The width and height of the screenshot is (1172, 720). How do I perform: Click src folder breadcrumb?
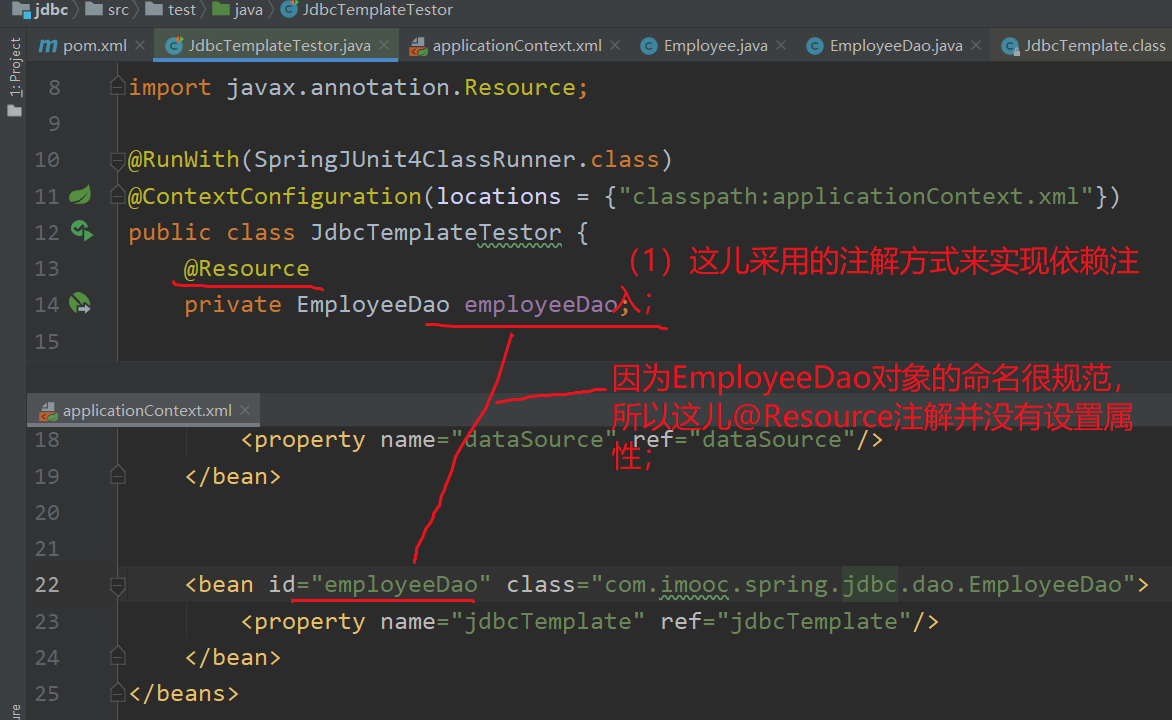click(108, 10)
